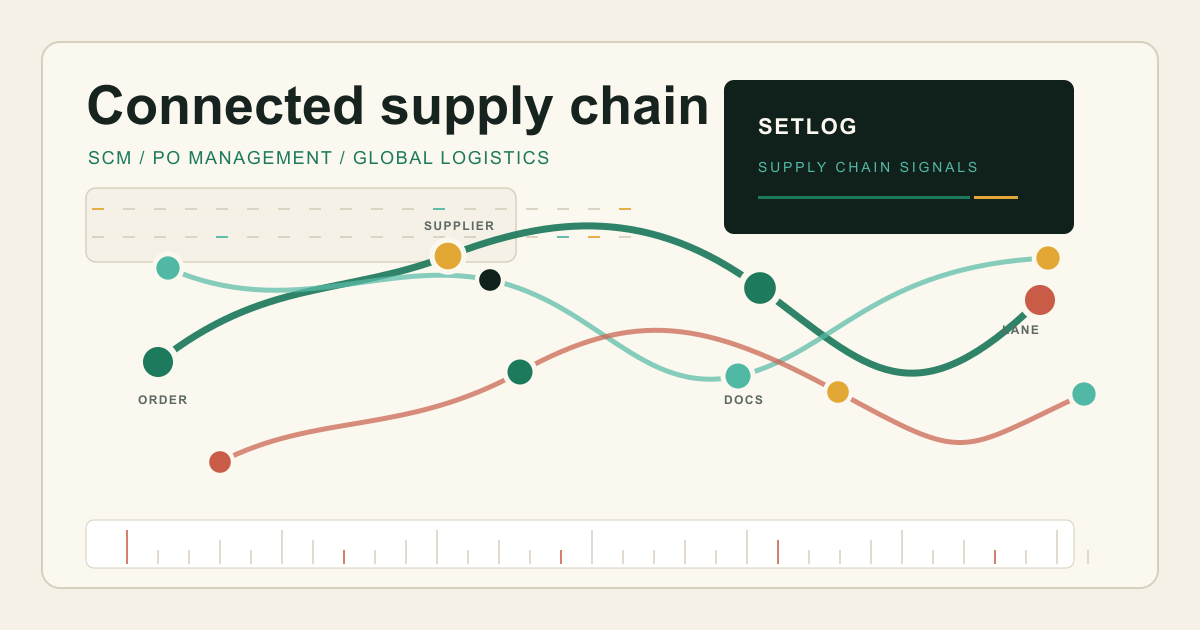Image resolution: width=1200 pixels, height=630 pixels.
Task: Click the last red marker on the timeline
Action: pos(995,557)
